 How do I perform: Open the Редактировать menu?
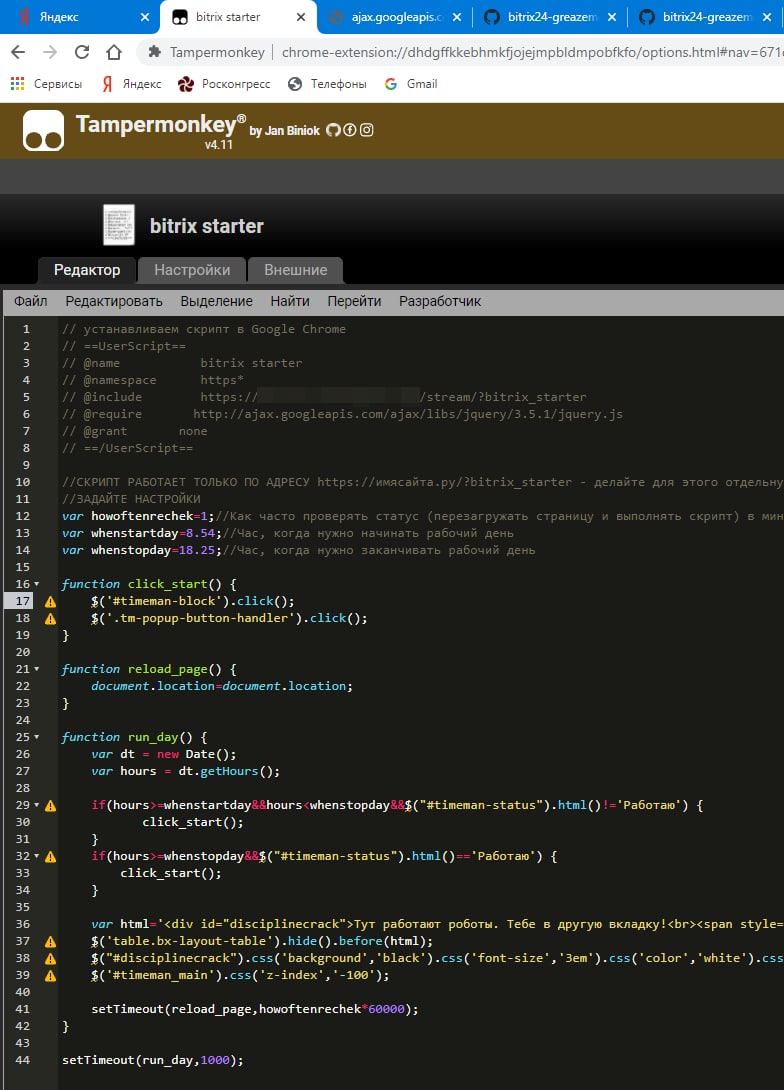coord(114,301)
